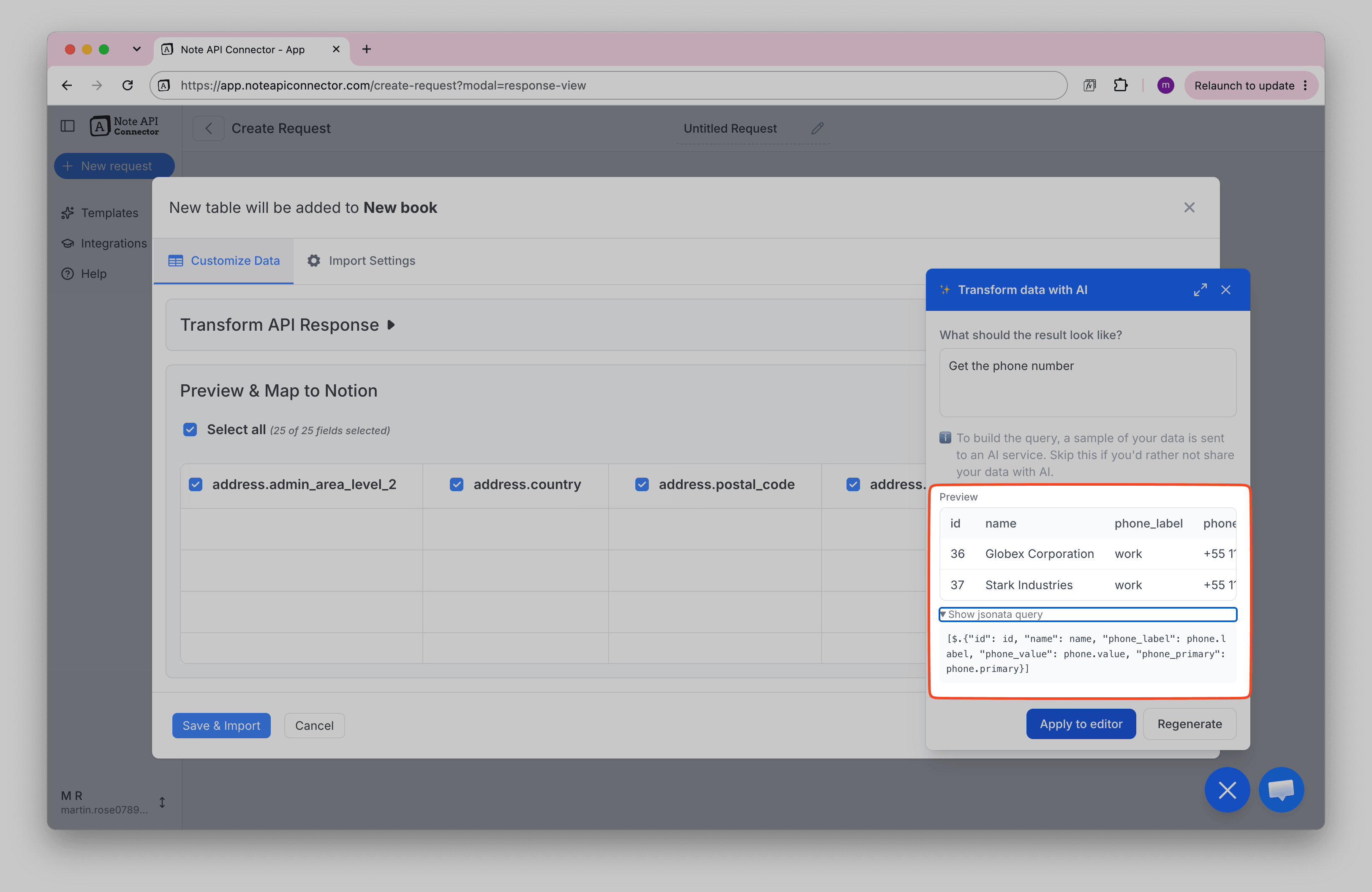Viewport: 1372px width, 892px height.
Task: Apply the AI query to editor
Action: [1081, 724]
